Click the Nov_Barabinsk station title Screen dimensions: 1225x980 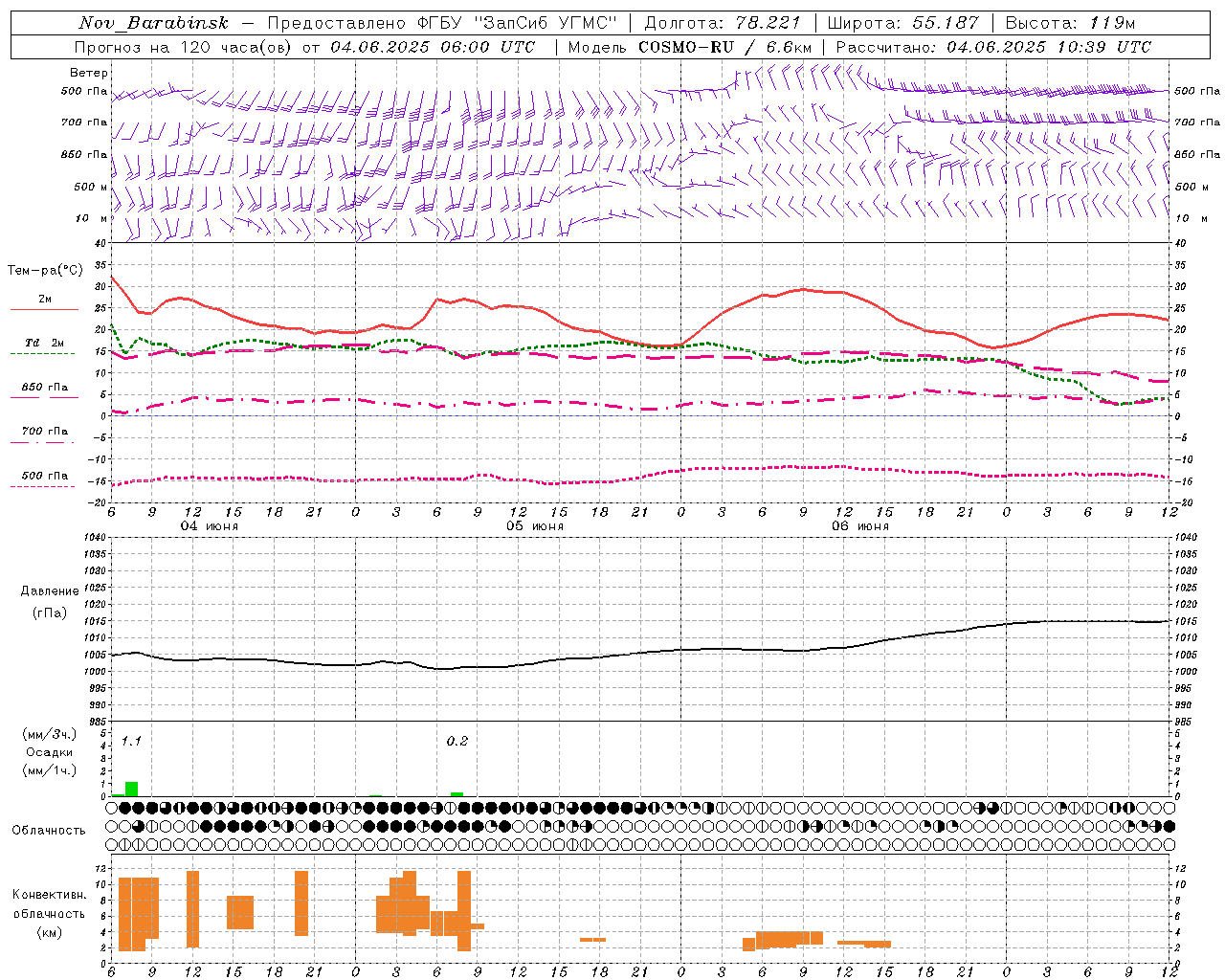pos(153,23)
